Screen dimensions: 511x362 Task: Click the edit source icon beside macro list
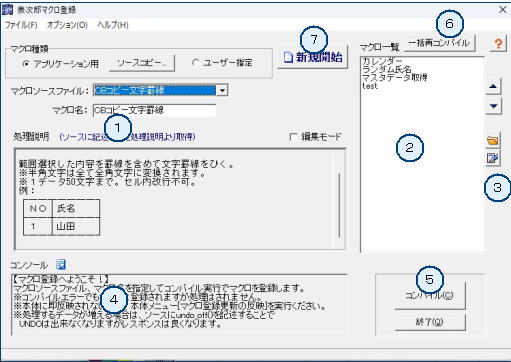tap(493, 158)
